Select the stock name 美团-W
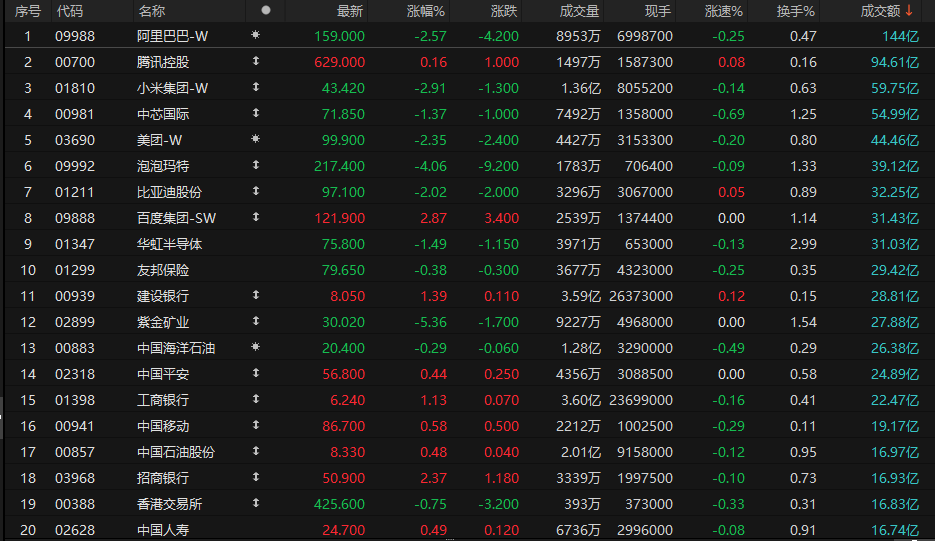 click(x=159, y=140)
